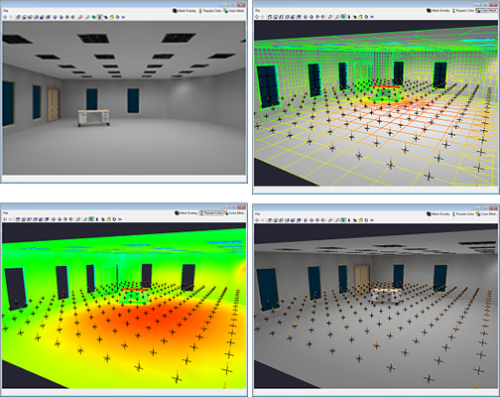Click the leftmost window pane in the wireframe mesh view
This screenshot has height=397, width=500.
tap(267, 86)
